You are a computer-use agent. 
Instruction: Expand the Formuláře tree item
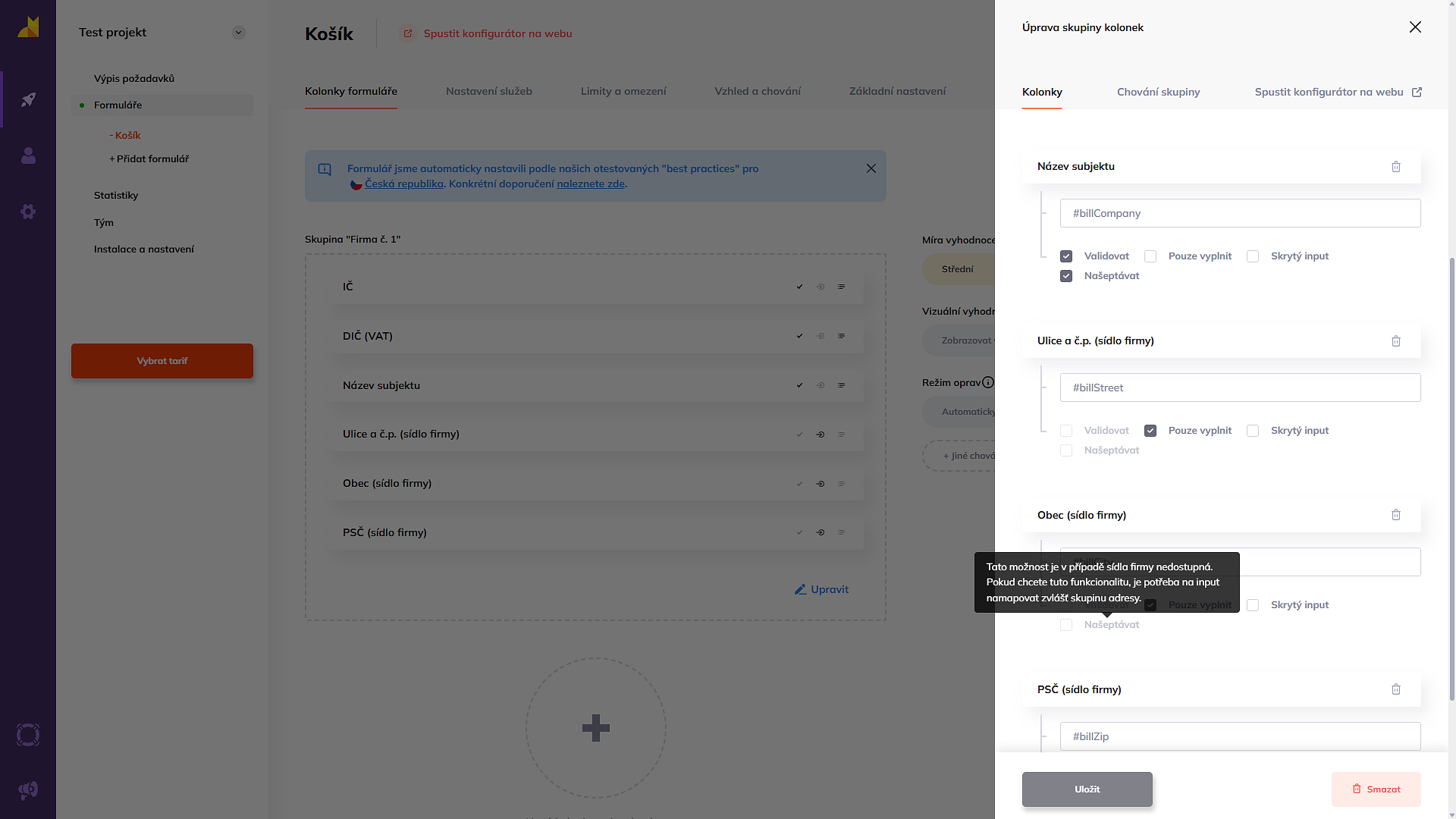click(118, 105)
